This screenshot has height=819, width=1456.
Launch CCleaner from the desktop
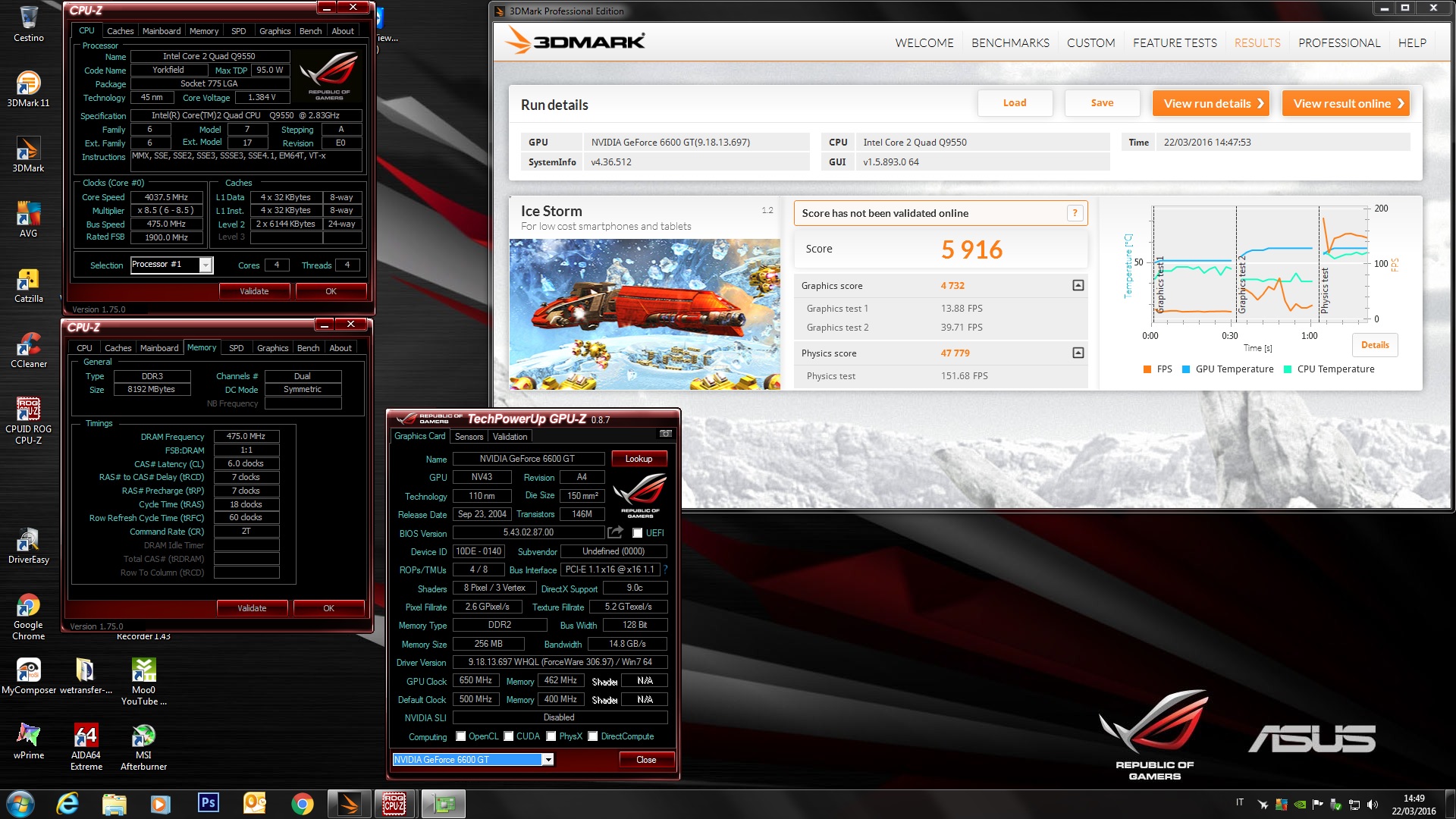pyautogui.click(x=28, y=350)
